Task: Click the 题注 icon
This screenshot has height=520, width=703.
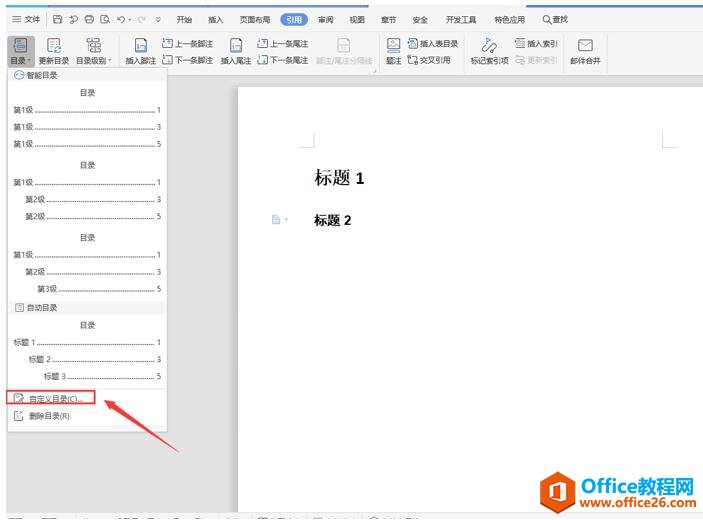Action: [393, 45]
